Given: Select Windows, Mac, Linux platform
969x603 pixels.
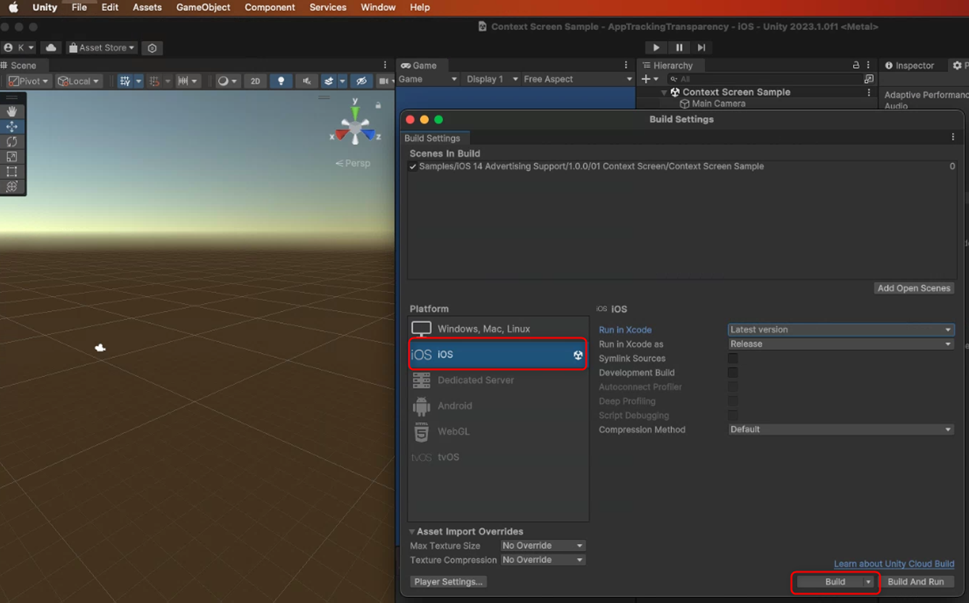Looking at the screenshot, I should click(498, 329).
